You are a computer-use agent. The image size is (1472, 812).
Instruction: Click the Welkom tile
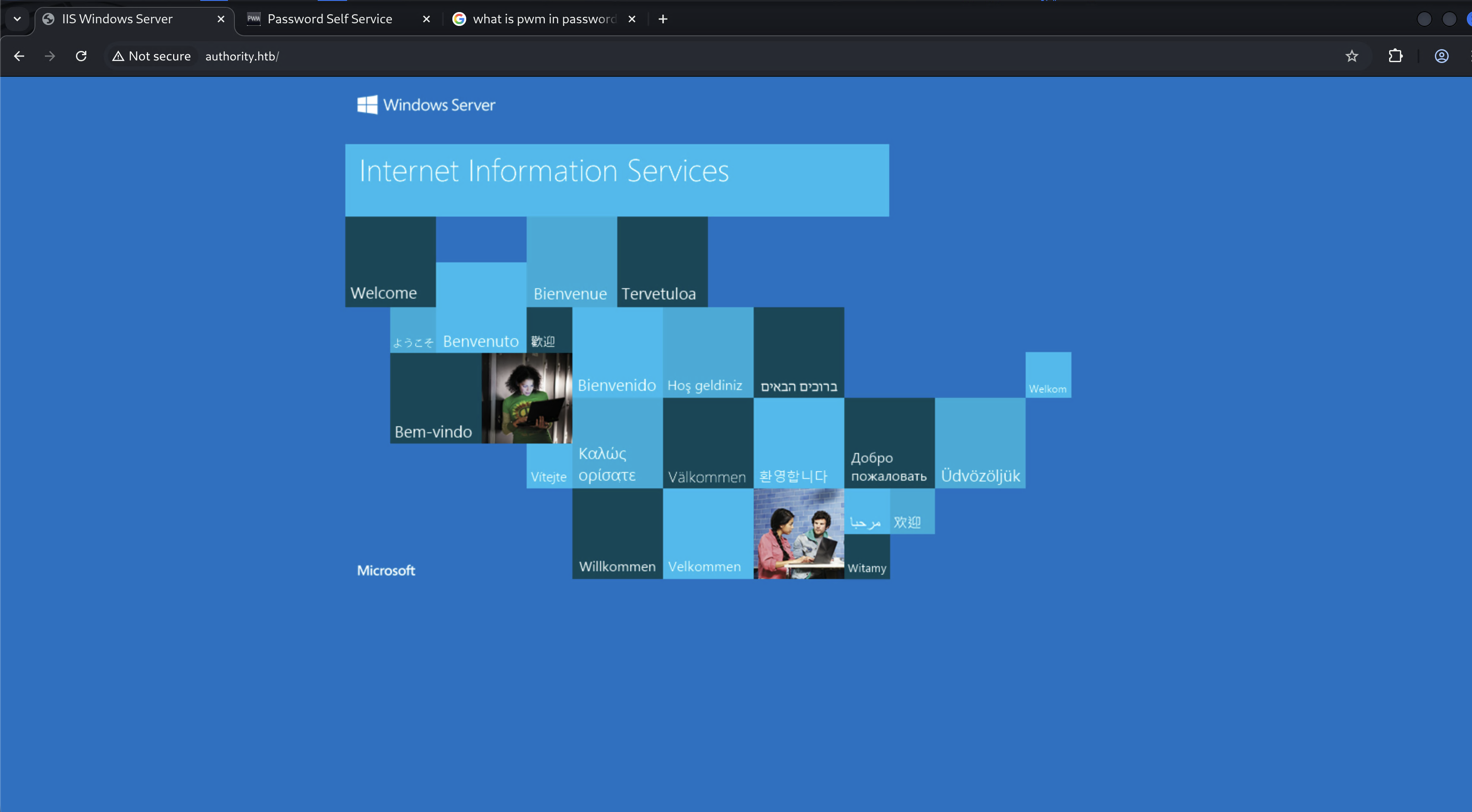pyautogui.click(x=1048, y=375)
